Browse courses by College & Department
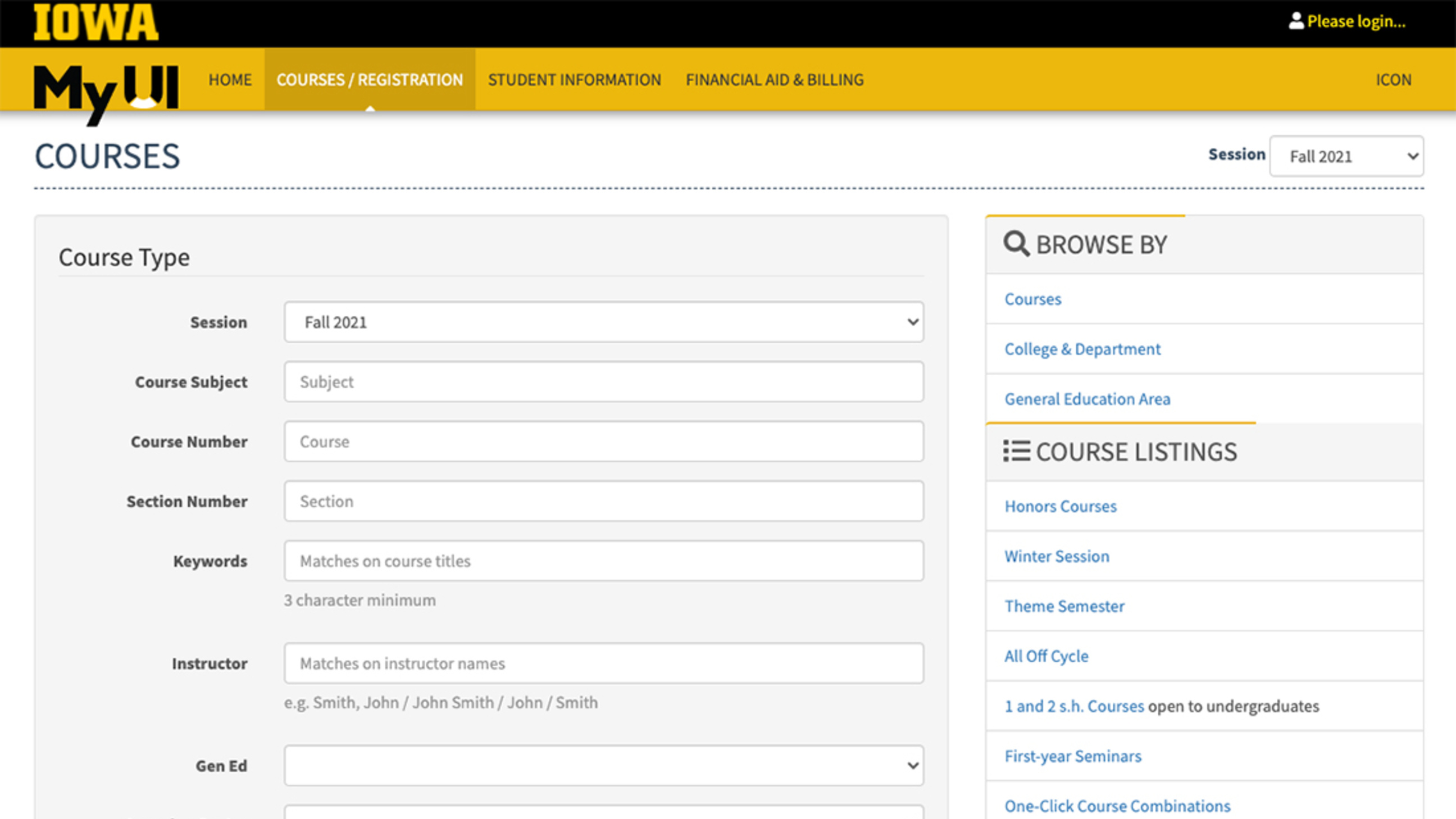Image resolution: width=1456 pixels, height=819 pixels. coord(1082,349)
